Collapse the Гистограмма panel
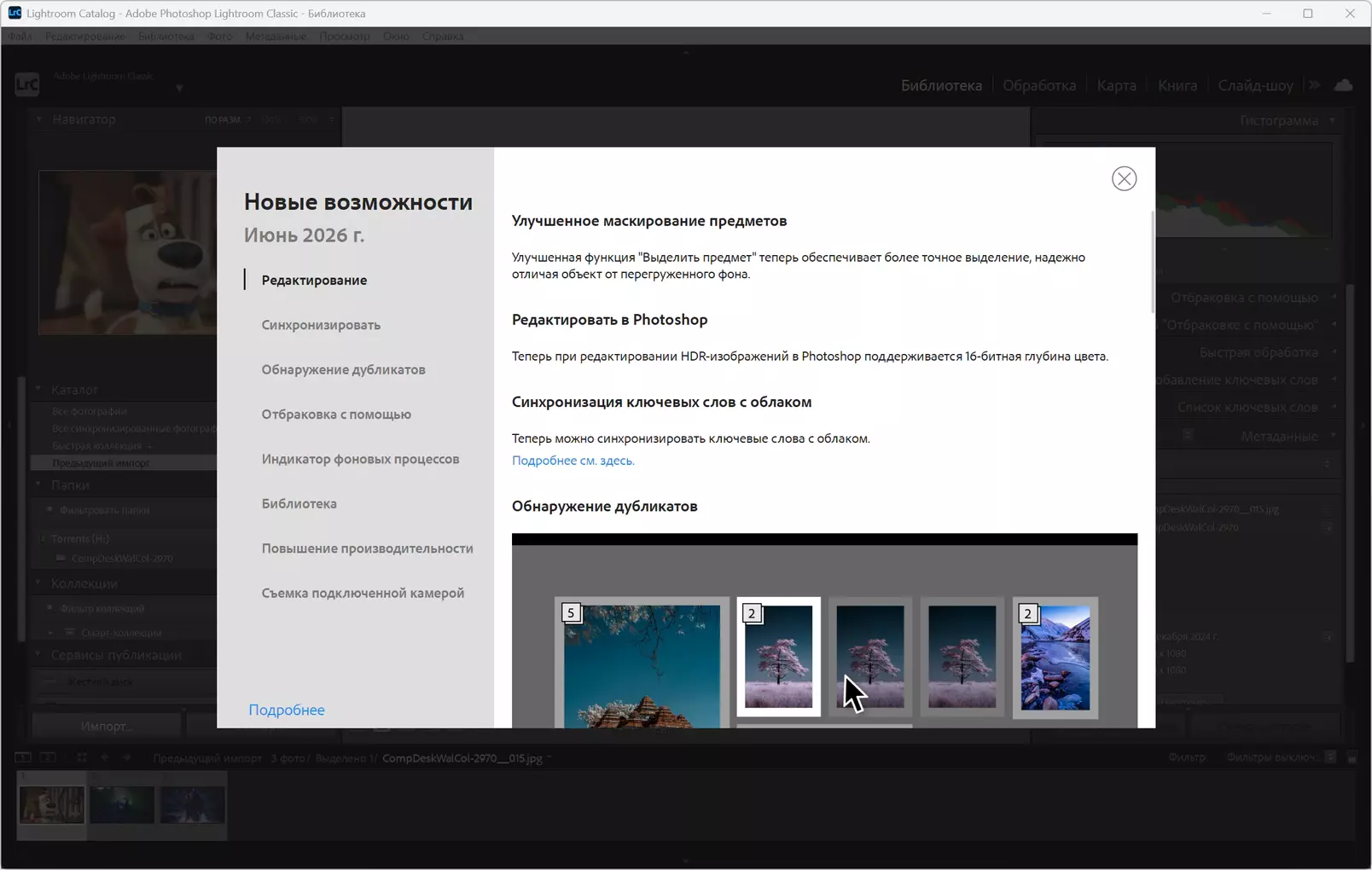This screenshot has height=870, width=1372. click(1332, 120)
